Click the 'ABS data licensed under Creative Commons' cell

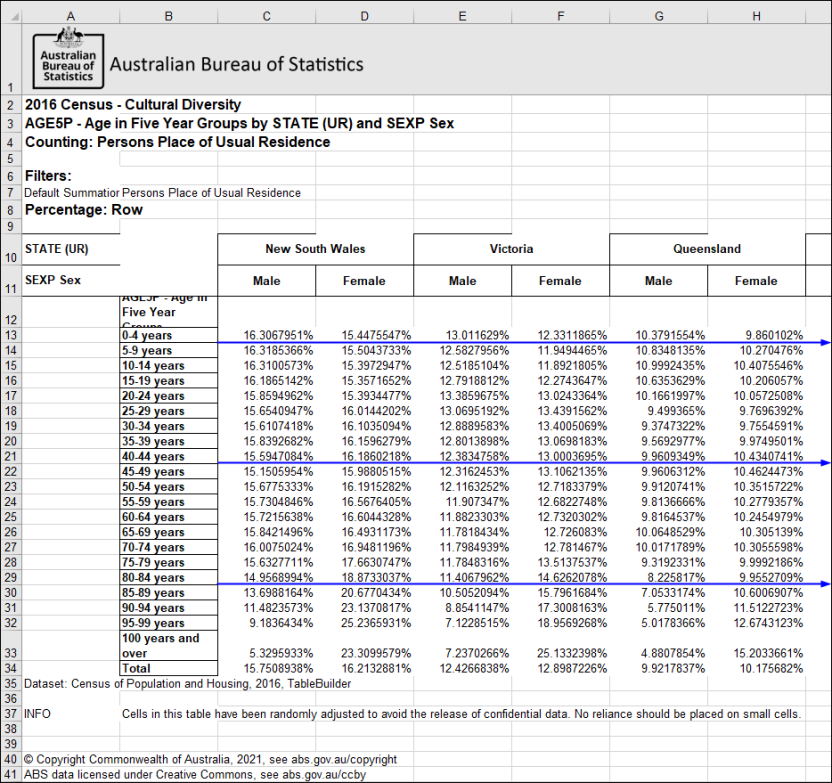(x=195, y=775)
